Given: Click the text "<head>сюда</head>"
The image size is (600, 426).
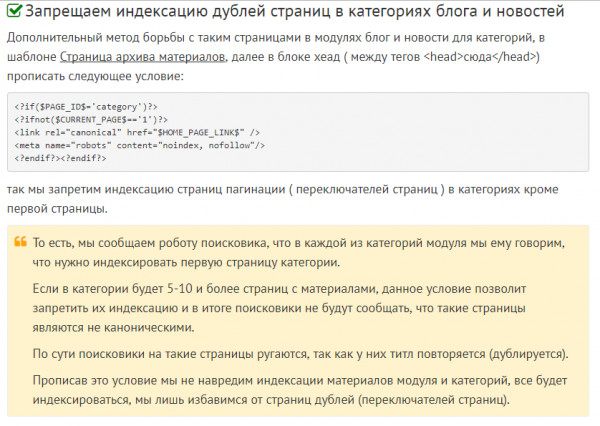Looking at the screenshot, I should pyautogui.click(x=481, y=57).
